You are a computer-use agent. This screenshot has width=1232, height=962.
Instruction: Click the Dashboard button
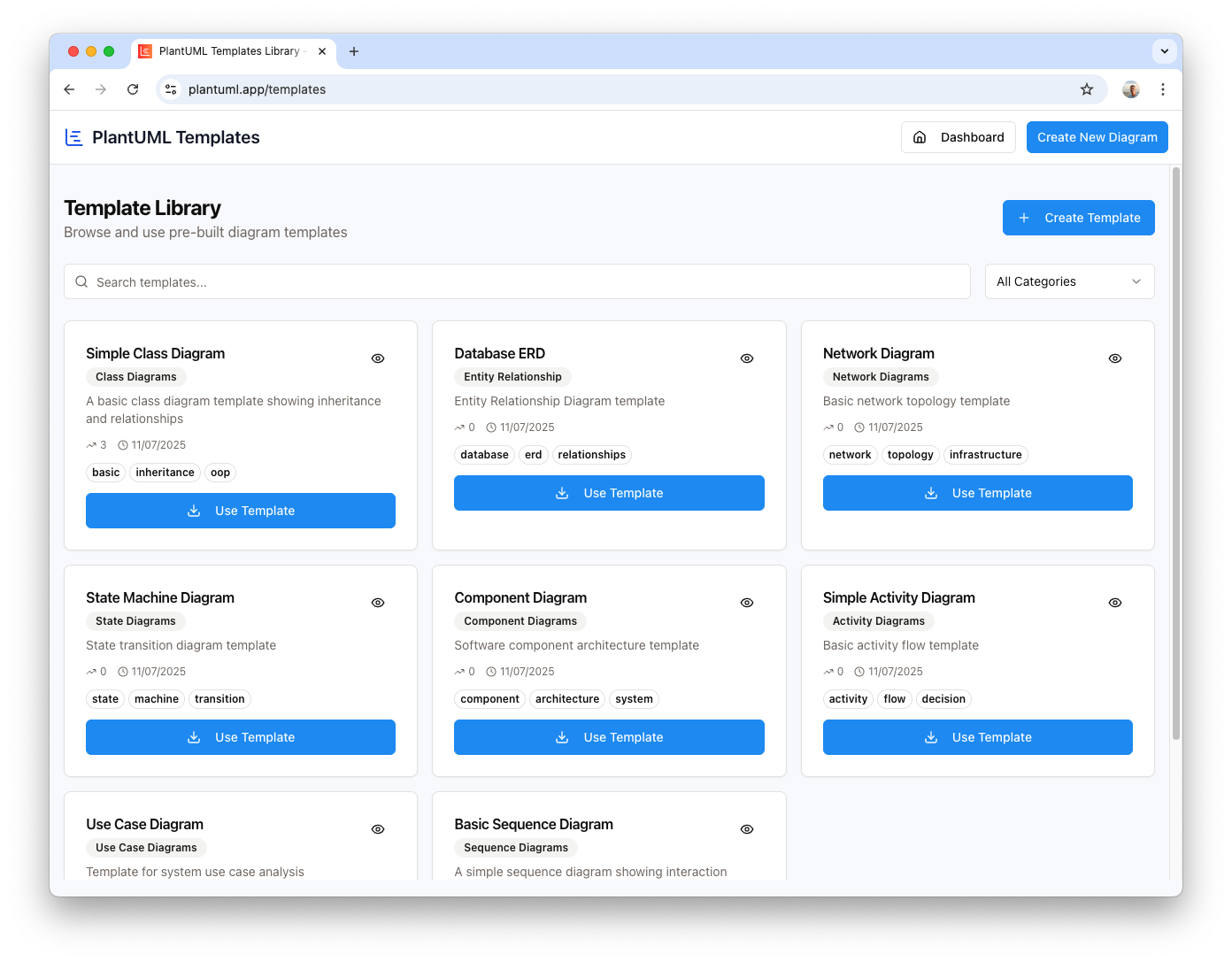click(x=958, y=137)
